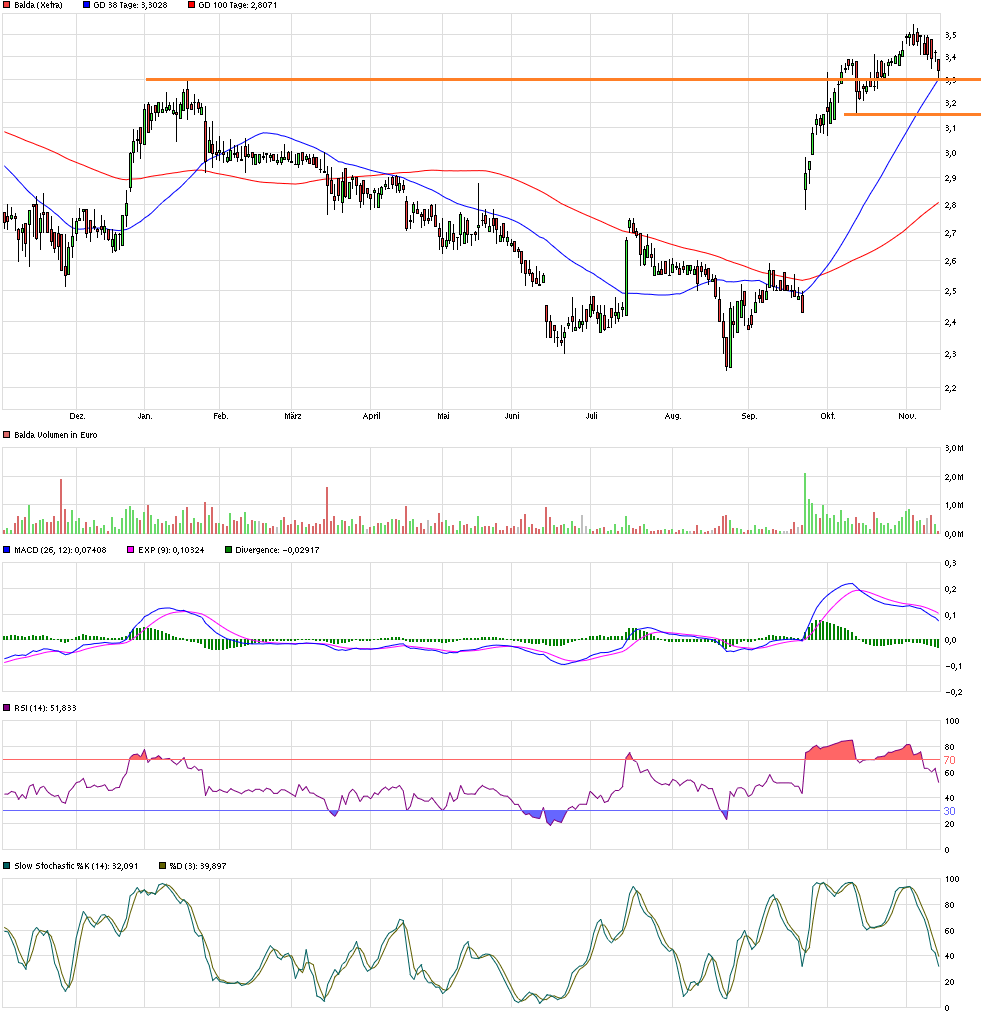
Task: Click the 'EXP (9): 0,10324' label
Action: [x=171, y=550]
